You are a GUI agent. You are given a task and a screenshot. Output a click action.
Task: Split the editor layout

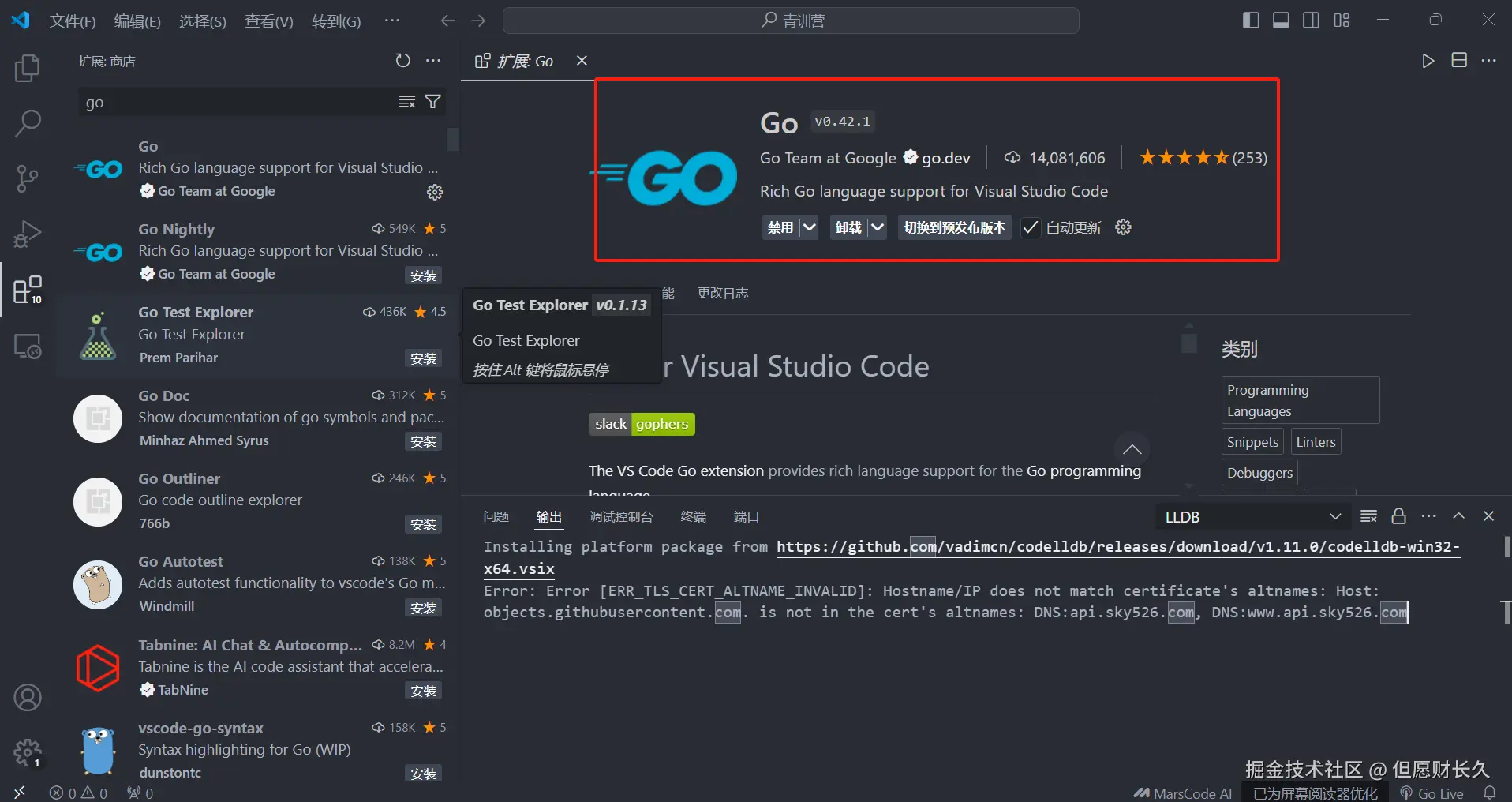(1459, 61)
